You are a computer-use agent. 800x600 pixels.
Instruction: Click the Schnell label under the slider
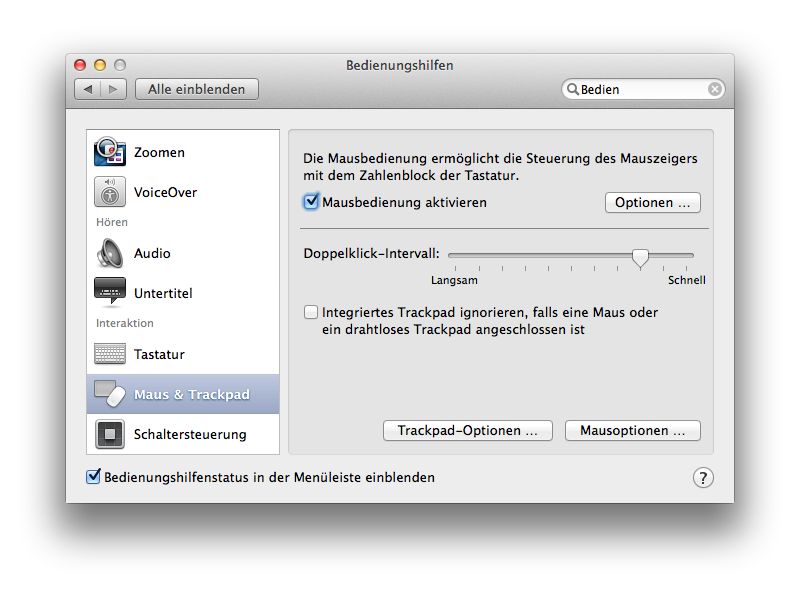(687, 280)
